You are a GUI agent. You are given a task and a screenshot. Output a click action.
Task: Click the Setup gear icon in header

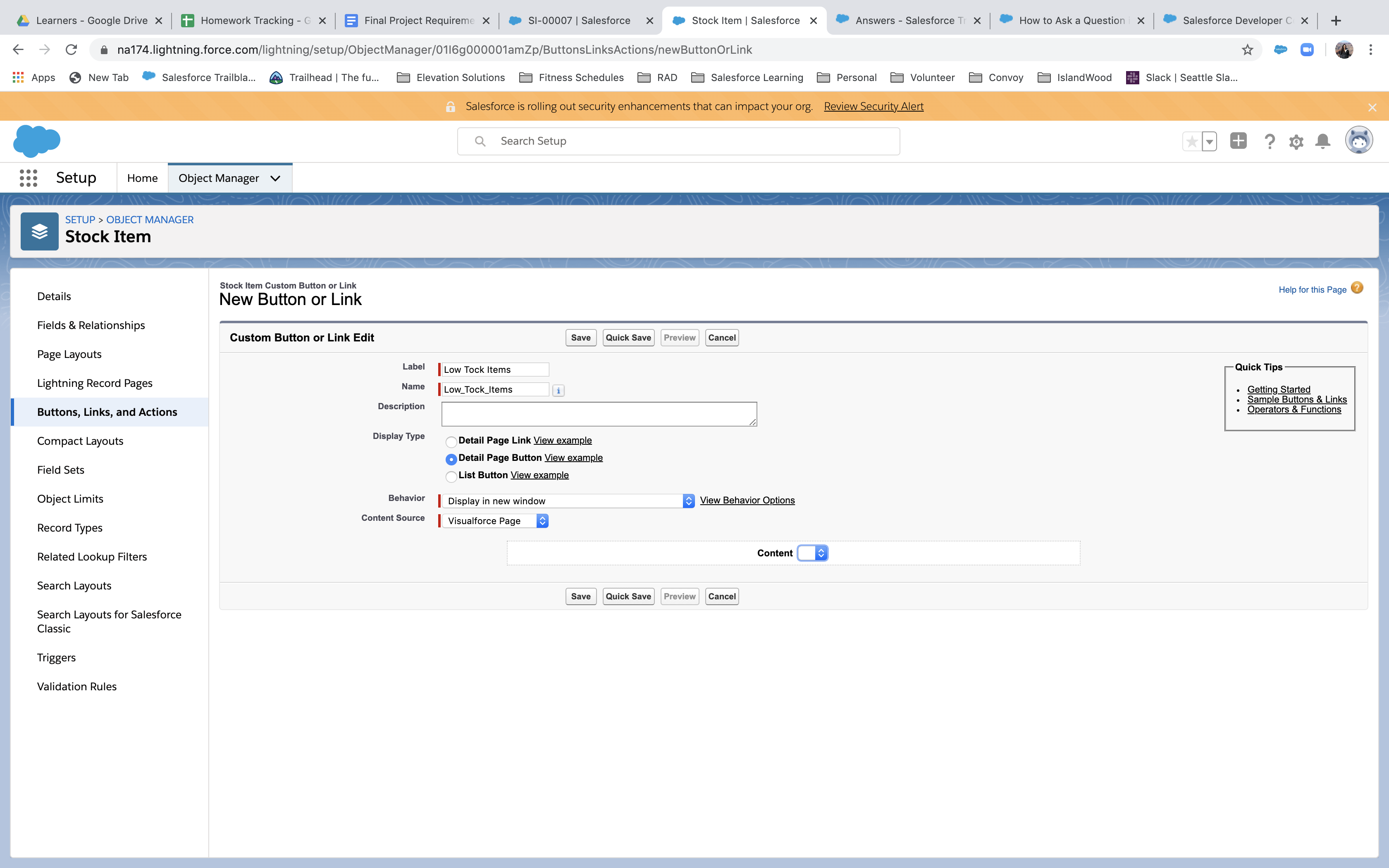point(1296,141)
